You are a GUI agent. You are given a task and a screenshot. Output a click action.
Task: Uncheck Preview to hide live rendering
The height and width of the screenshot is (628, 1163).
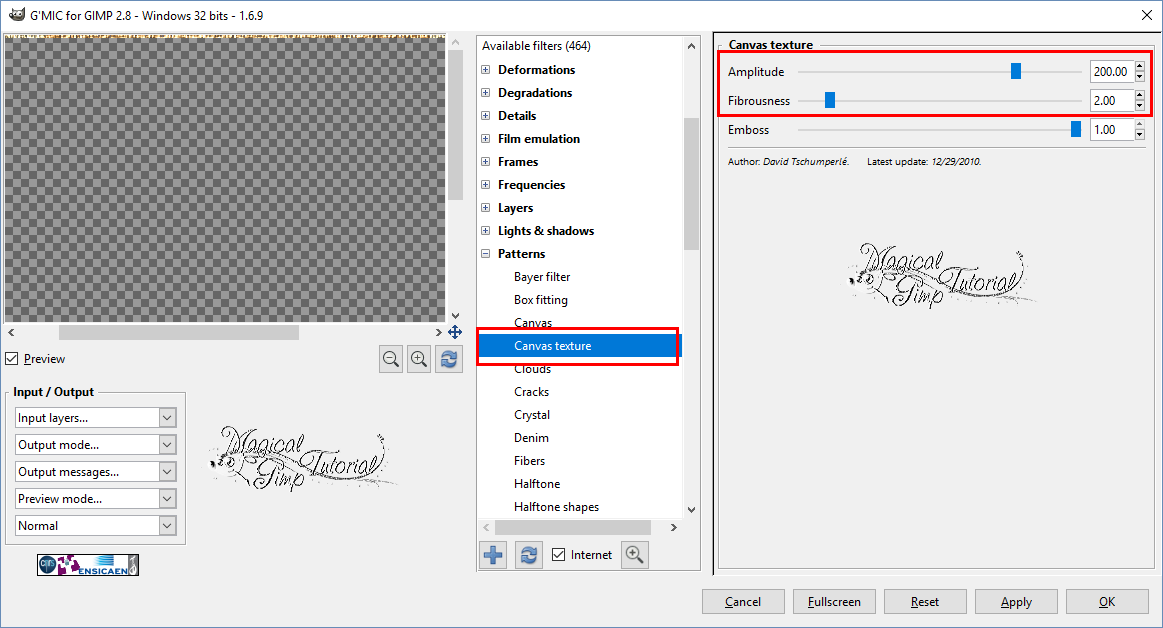[12, 358]
